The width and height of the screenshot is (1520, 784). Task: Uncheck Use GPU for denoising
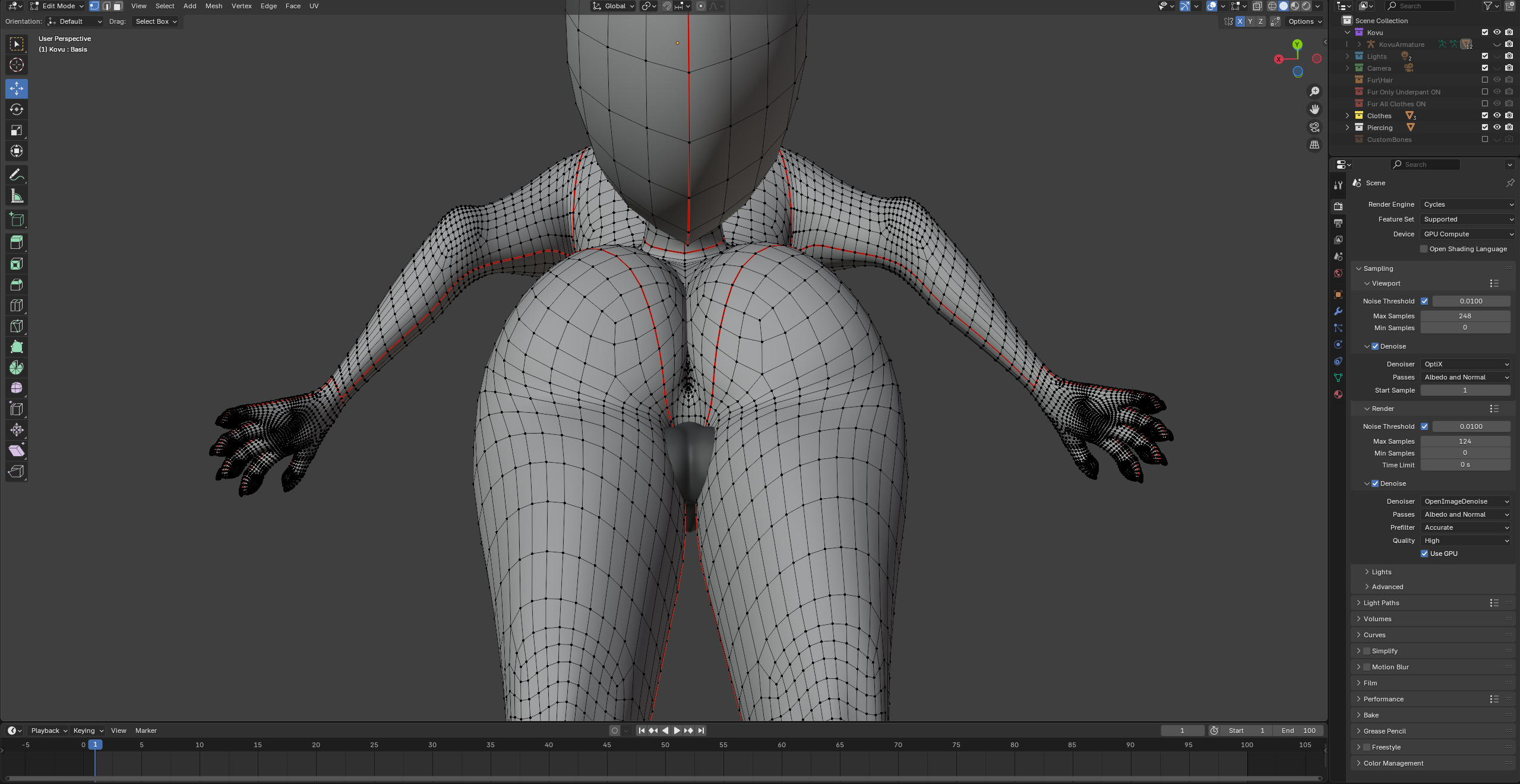[1424, 554]
